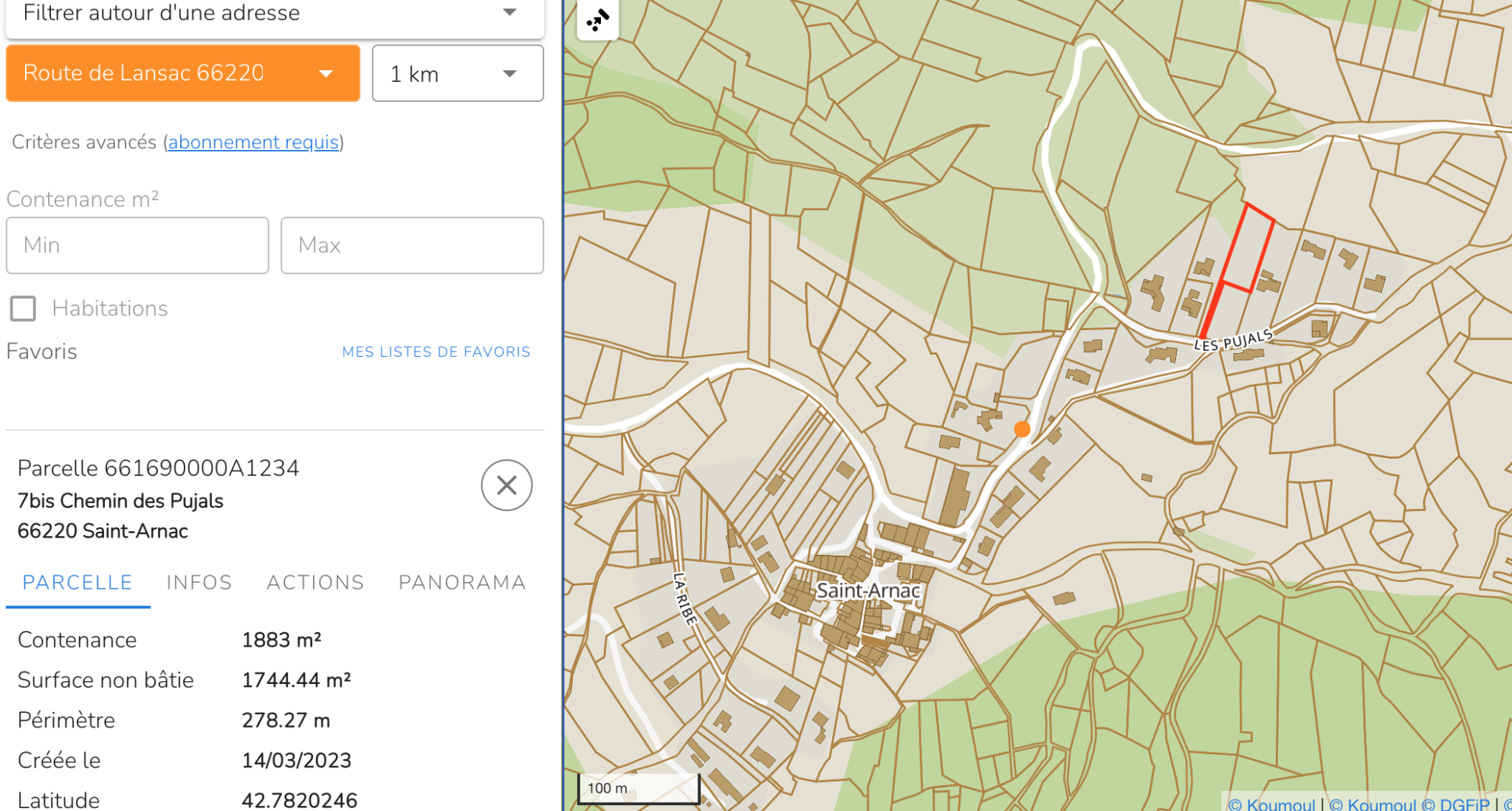
Task: Open the PANORAMA tab
Action: coord(462,583)
